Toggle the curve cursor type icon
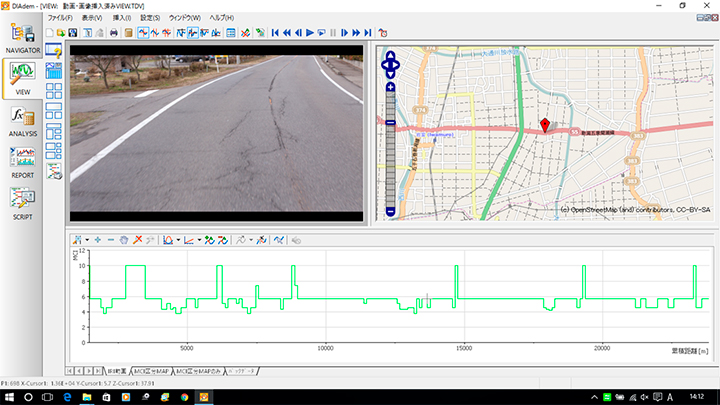Viewport: 720px width, 405px height. coord(192,33)
